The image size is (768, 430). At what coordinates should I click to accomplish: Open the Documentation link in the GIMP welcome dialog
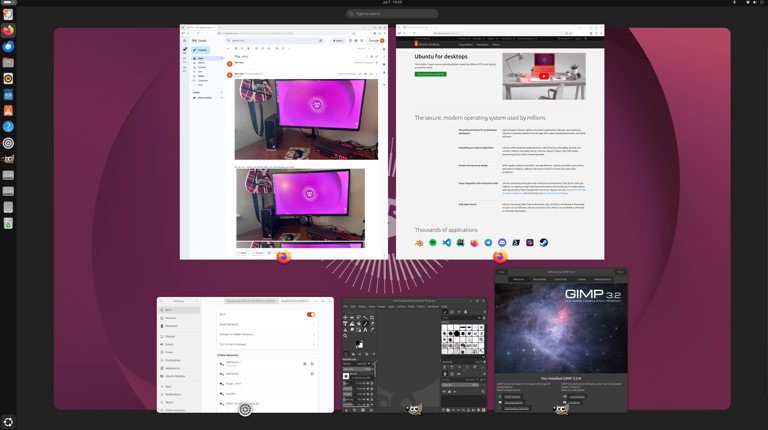point(513,402)
